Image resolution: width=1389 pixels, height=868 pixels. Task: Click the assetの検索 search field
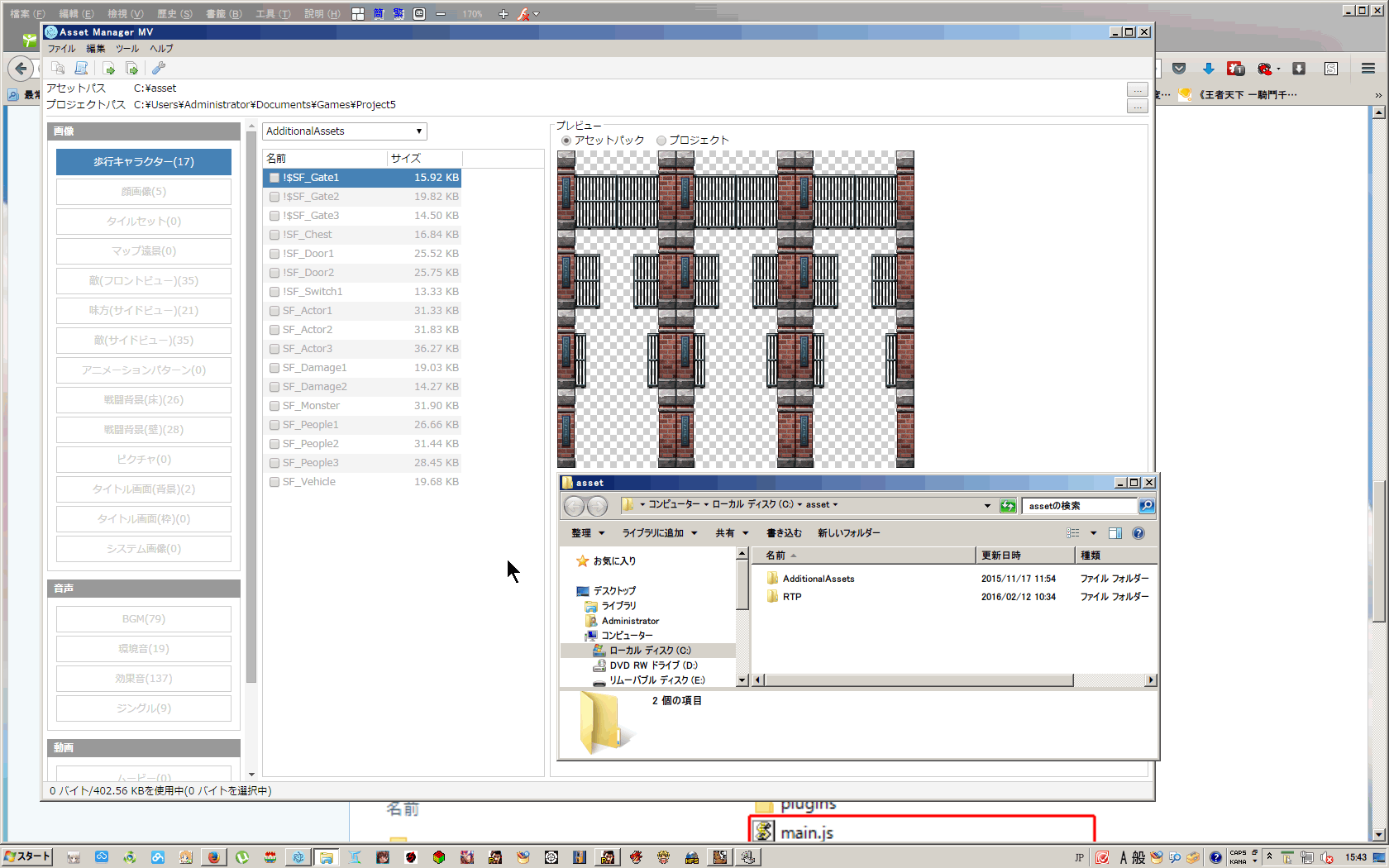click(1080, 506)
